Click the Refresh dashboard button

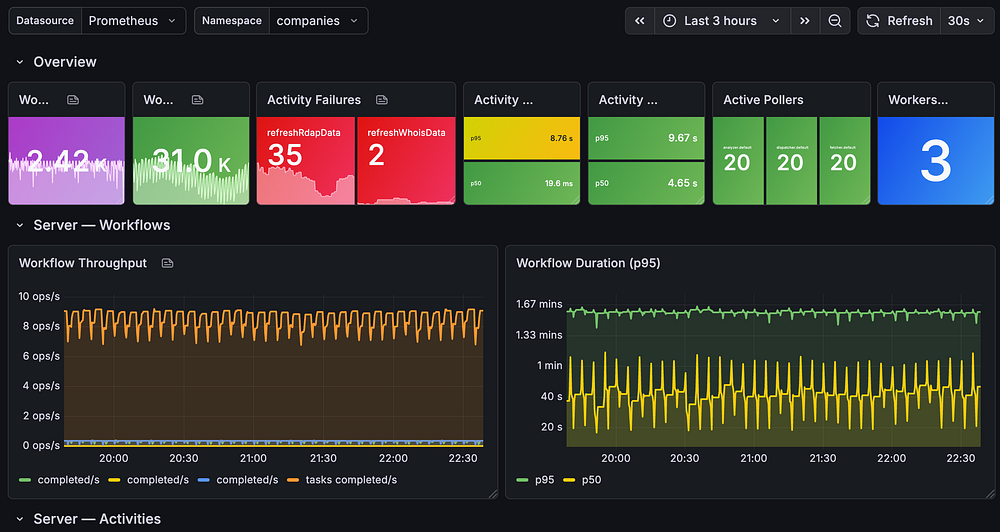coord(898,21)
